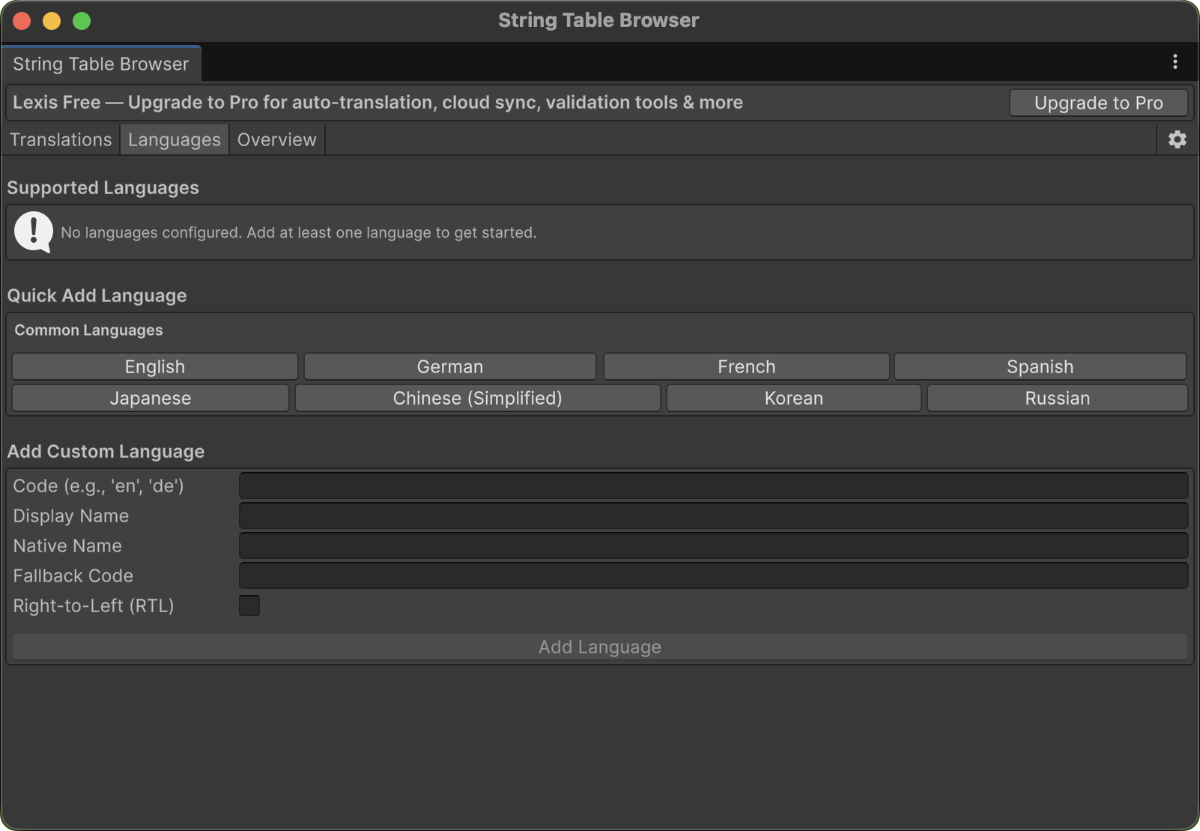
Task: Click the Display Name input field
Action: [x=714, y=515]
